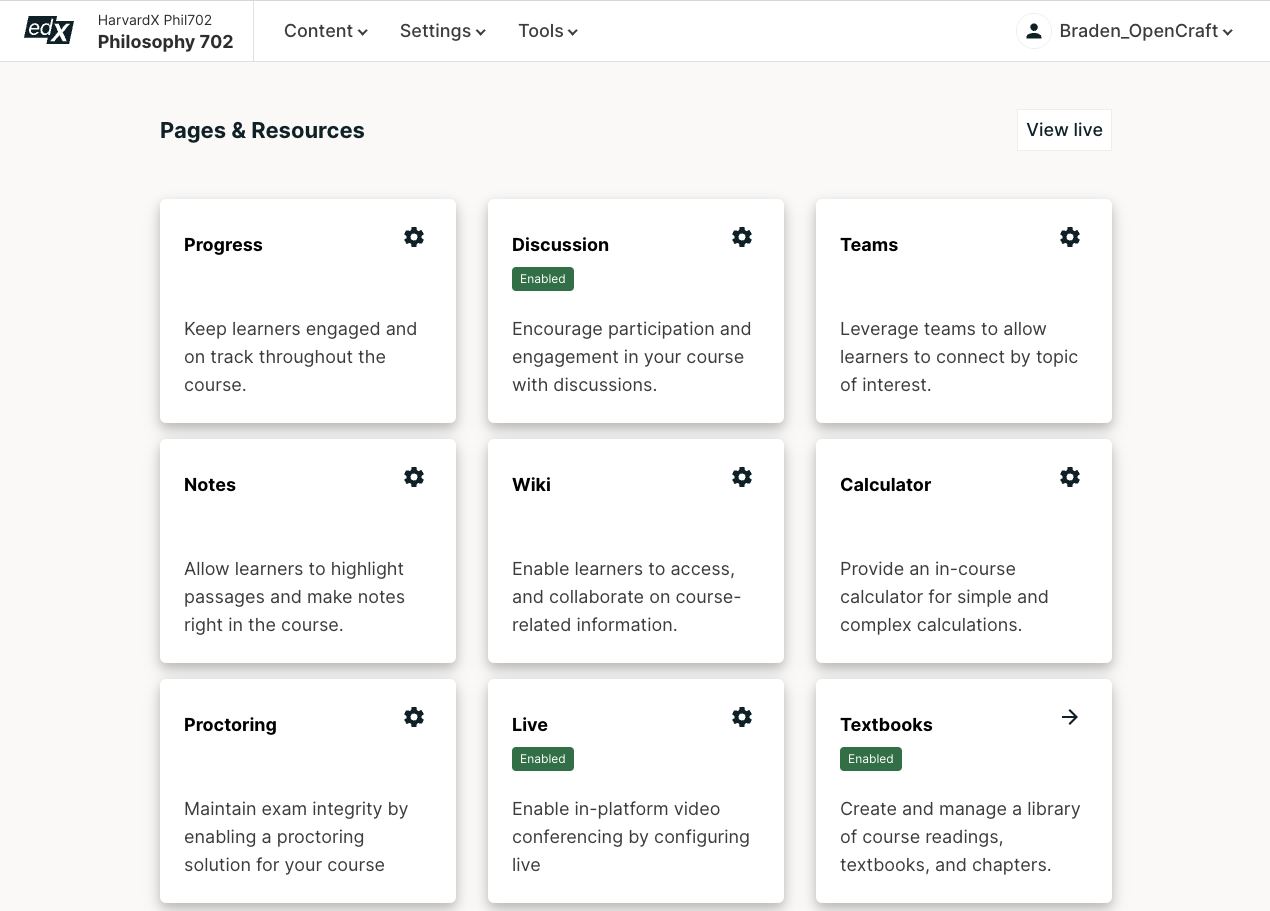The image size is (1270, 911).
Task: Open the Live settings gear
Action: 742,717
